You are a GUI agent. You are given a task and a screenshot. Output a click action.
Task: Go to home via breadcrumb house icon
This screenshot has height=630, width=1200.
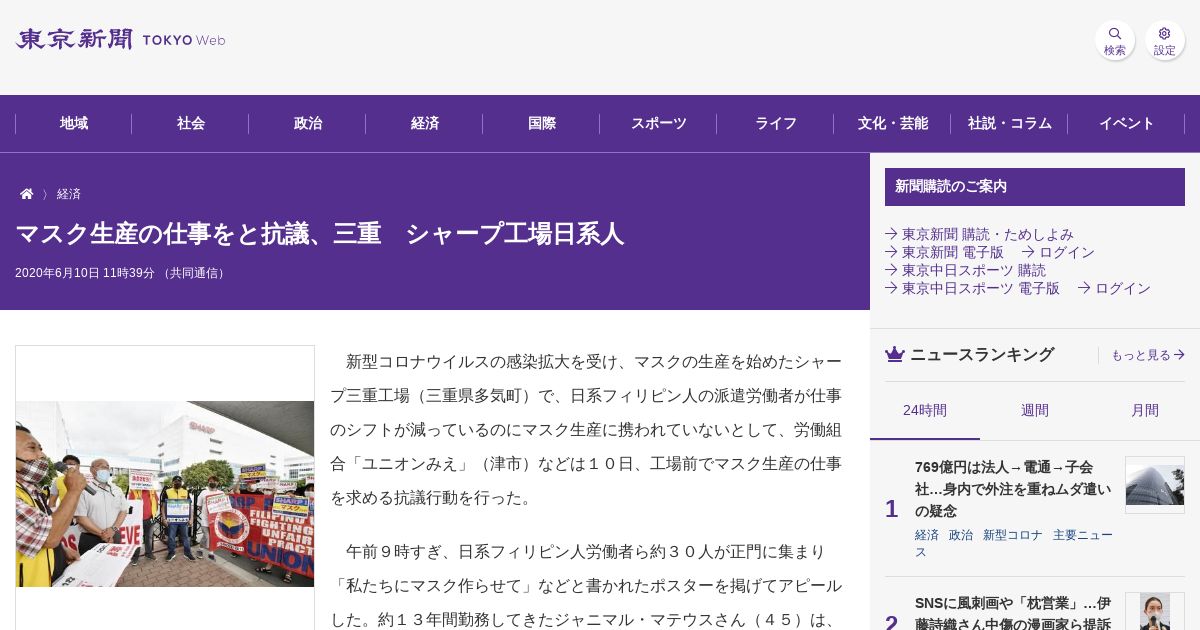click(x=27, y=194)
